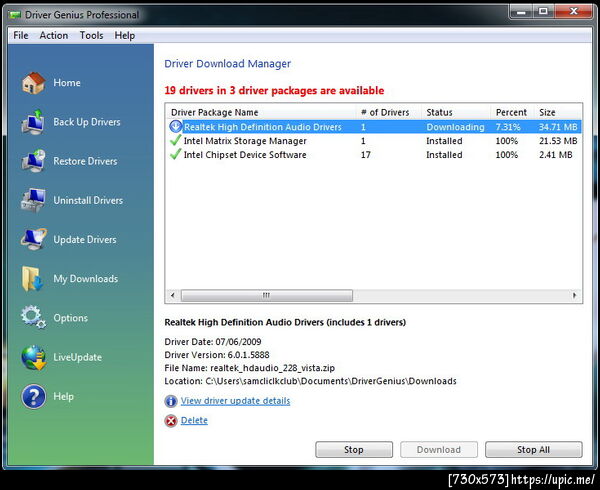Open View driver update details link
The image size is (600, 490).
235,401
